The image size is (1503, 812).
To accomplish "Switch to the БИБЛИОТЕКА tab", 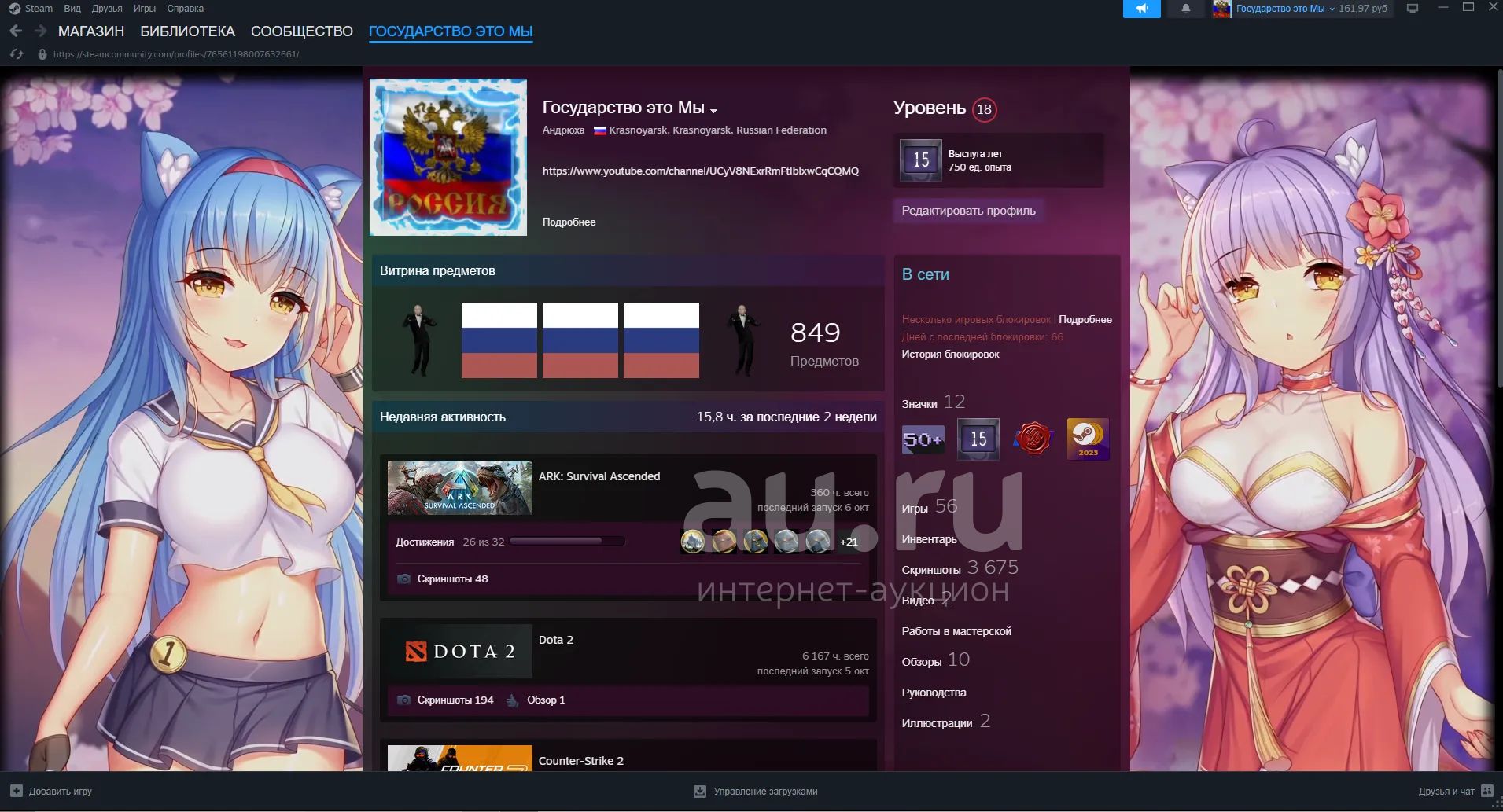I will point(187,31).
